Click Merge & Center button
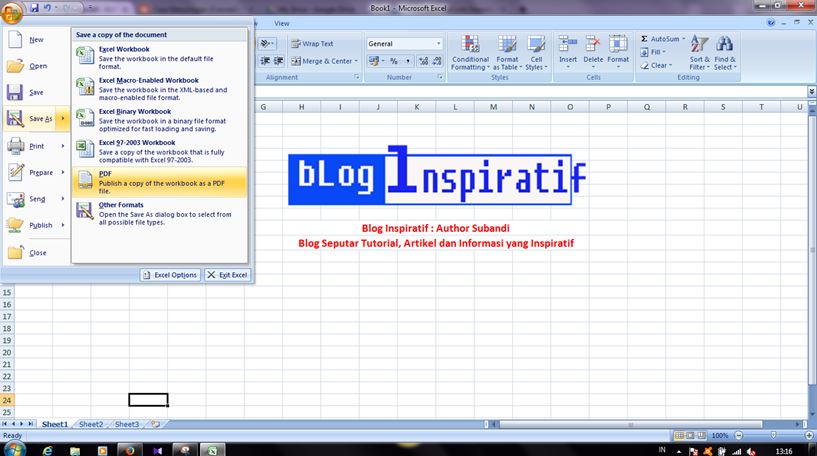Image resolution: width=817 pixels, height=456 pixels. (321, 61)
